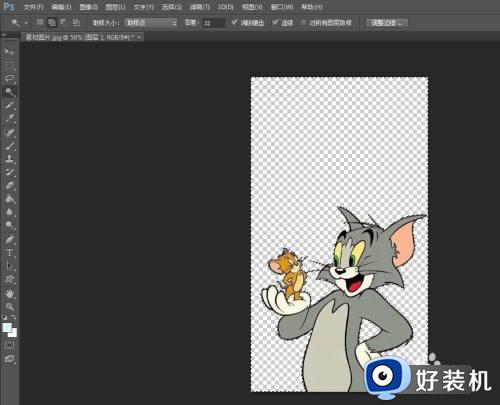This screenshot has width=500, height=405.
Task: Switch to the 素材图片.jpg document tab
Action: [80, 37]
